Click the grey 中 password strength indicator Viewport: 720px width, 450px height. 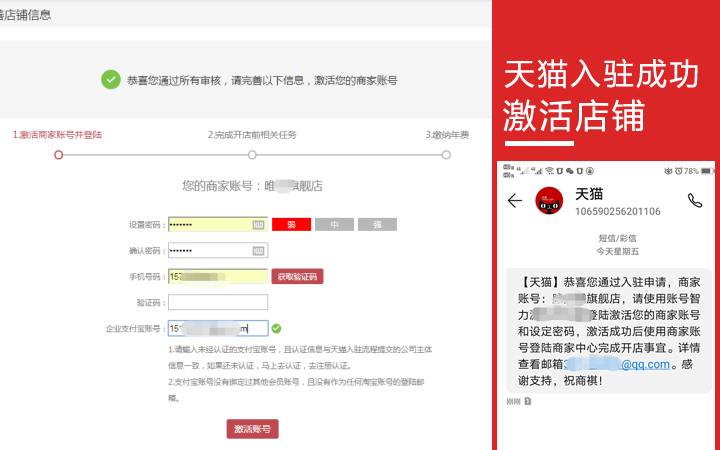pyautogui.click(x=334, y=225)
